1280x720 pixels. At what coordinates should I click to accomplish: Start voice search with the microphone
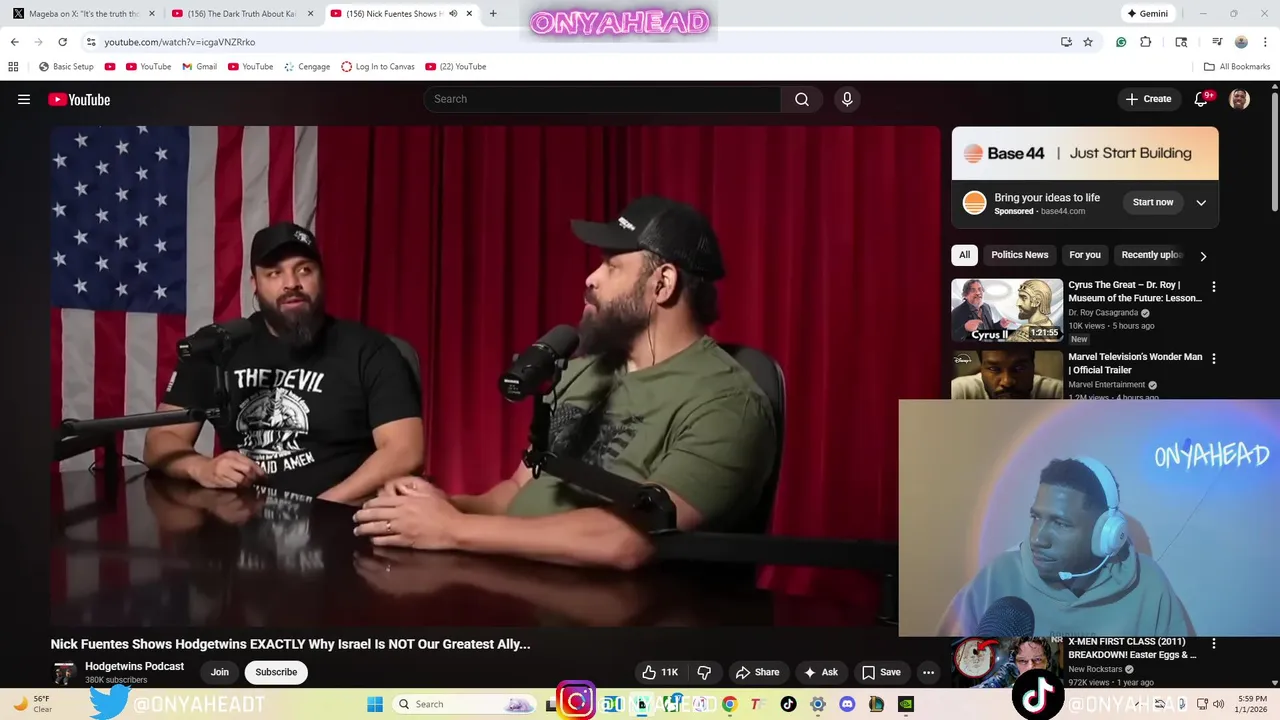tap(847, 99)
